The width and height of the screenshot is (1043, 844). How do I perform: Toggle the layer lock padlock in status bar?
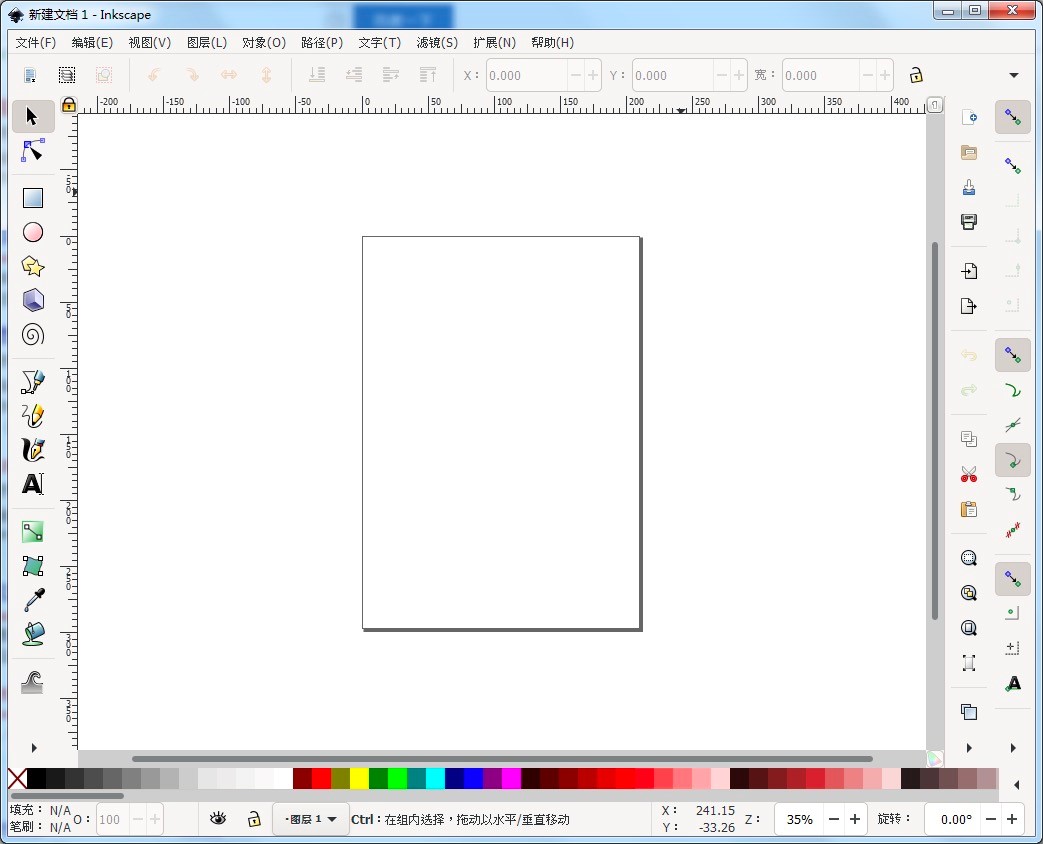pos(255,819)
